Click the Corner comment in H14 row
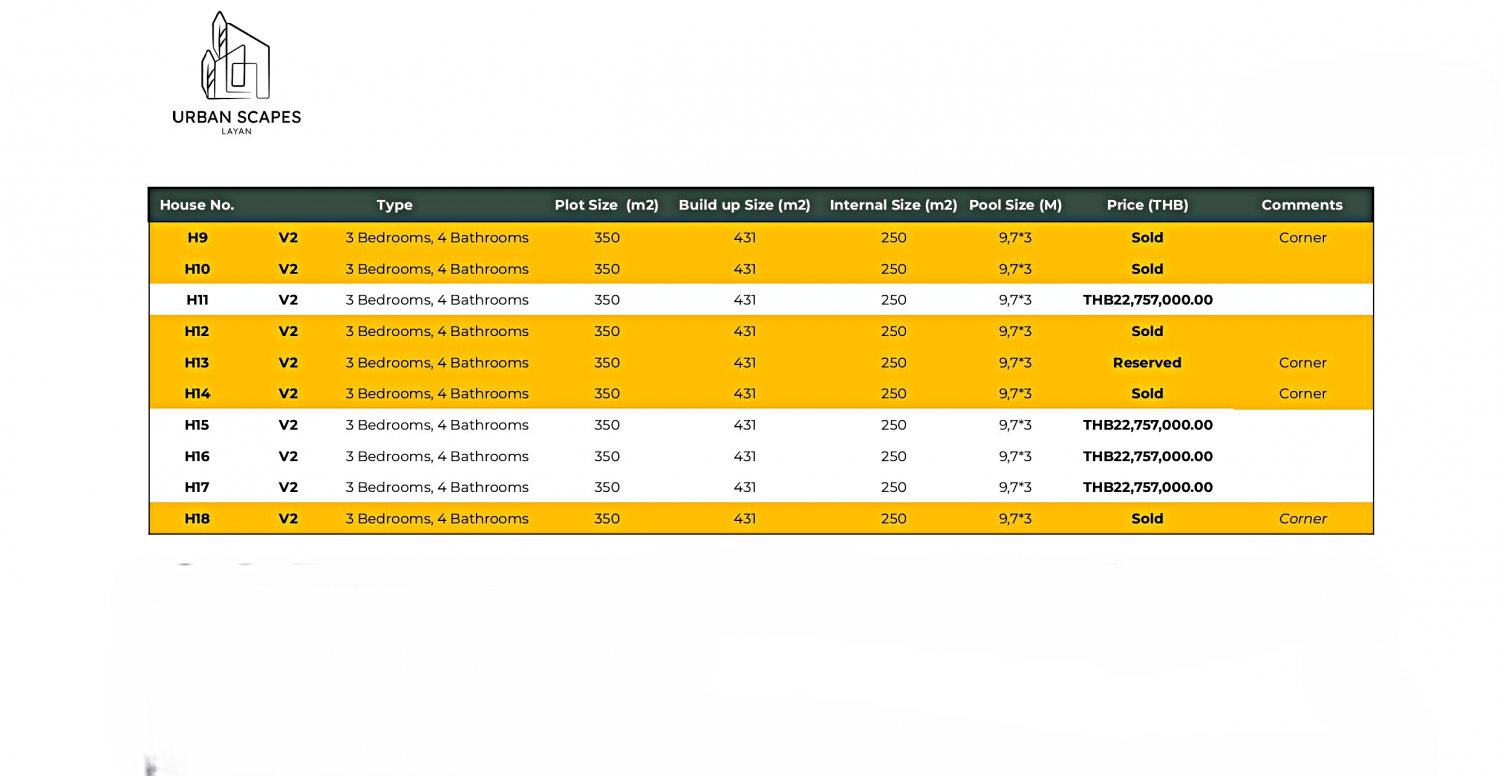 pos(1302,394)
